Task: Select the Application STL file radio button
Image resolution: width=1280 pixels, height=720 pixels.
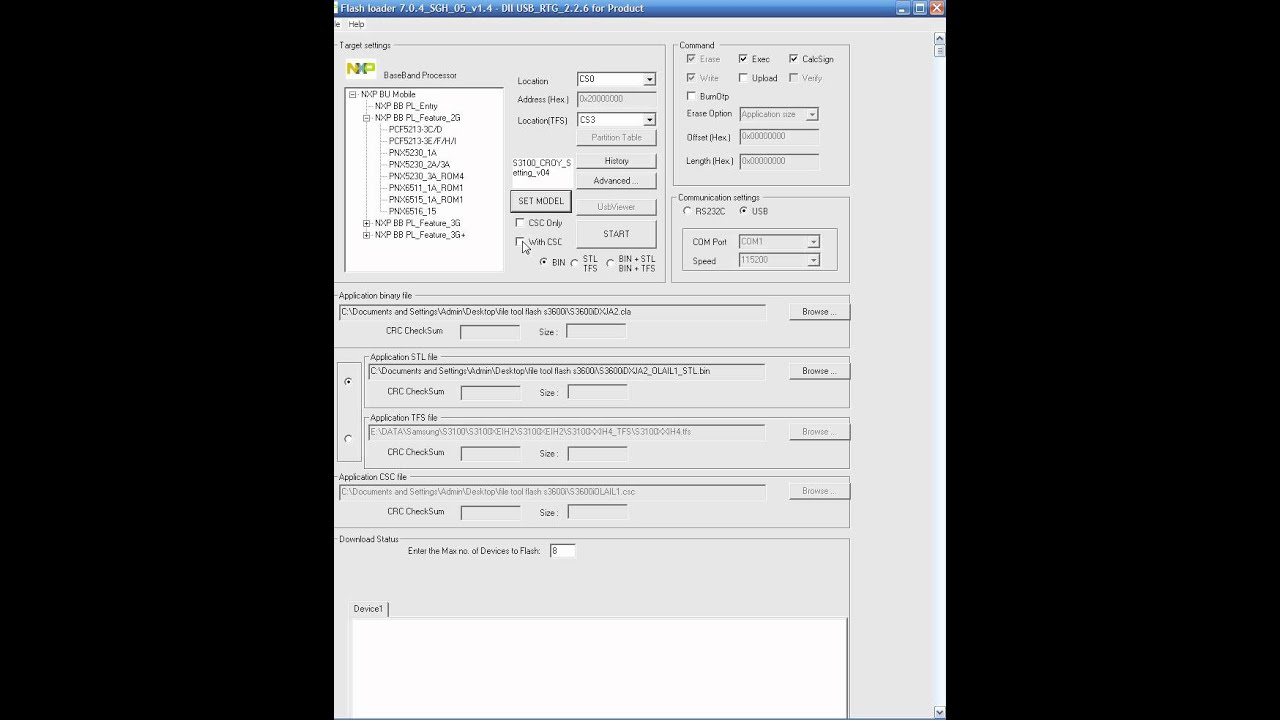Action: click(348, 381)
